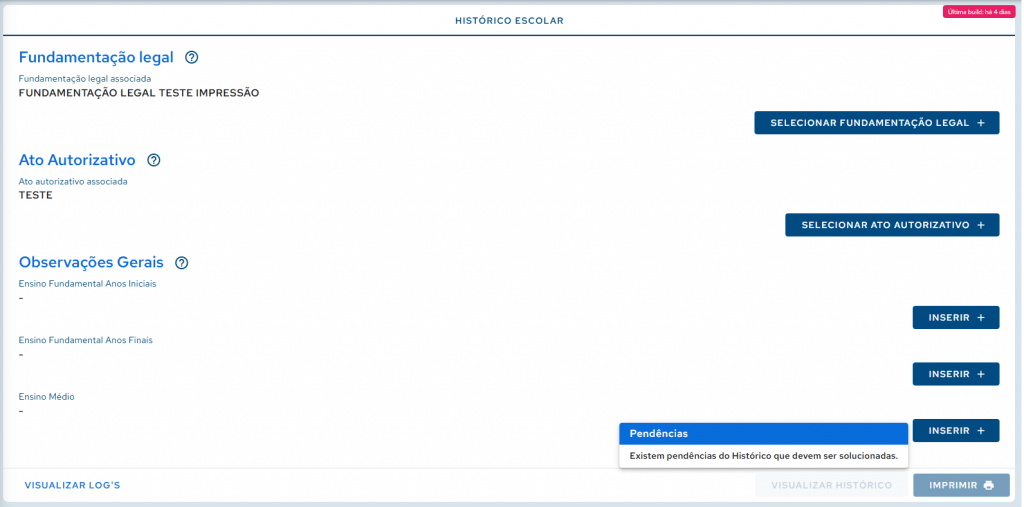
Task: Click the Pendências popup header
Action: pyautogui.click(x=763, y=434)
